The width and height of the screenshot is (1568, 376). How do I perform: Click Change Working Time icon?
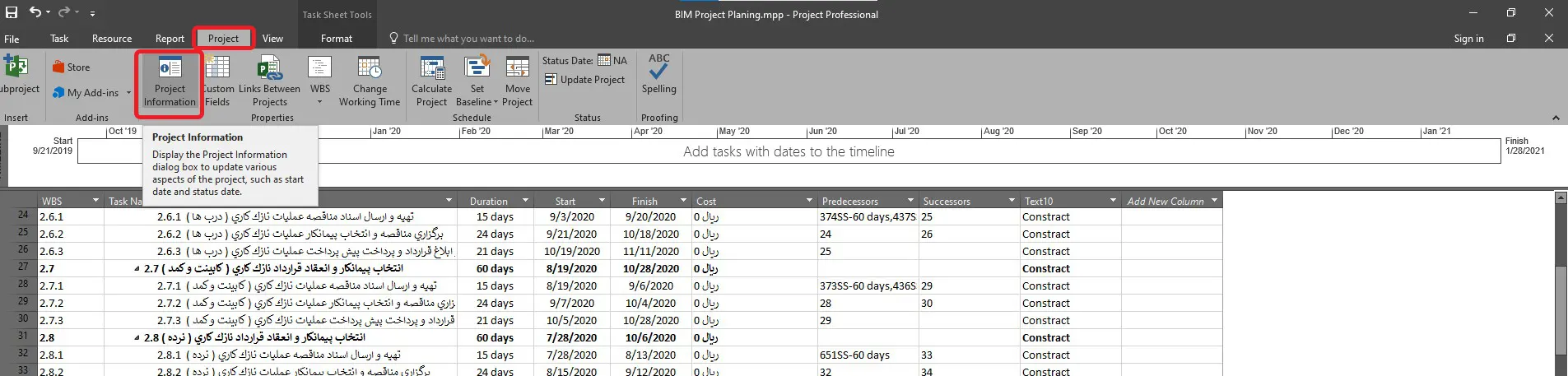369,82
